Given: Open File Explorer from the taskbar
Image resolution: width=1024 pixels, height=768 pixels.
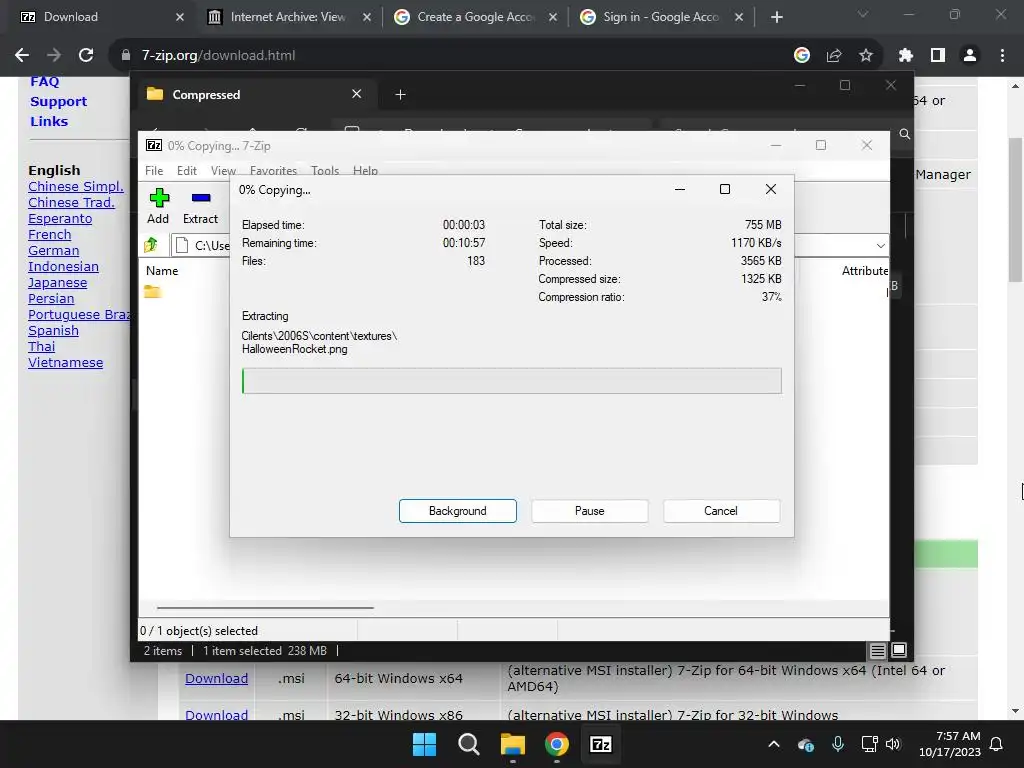Looking at the screenshot, I should tap(513, 744).
